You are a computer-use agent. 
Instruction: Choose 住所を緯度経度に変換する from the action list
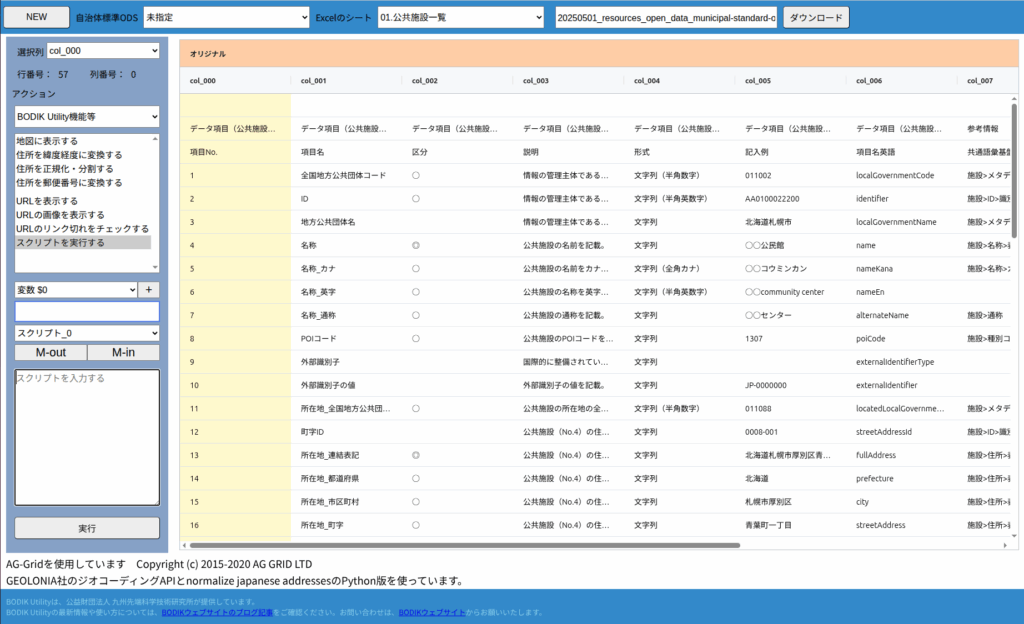click(x=69, y=155)
